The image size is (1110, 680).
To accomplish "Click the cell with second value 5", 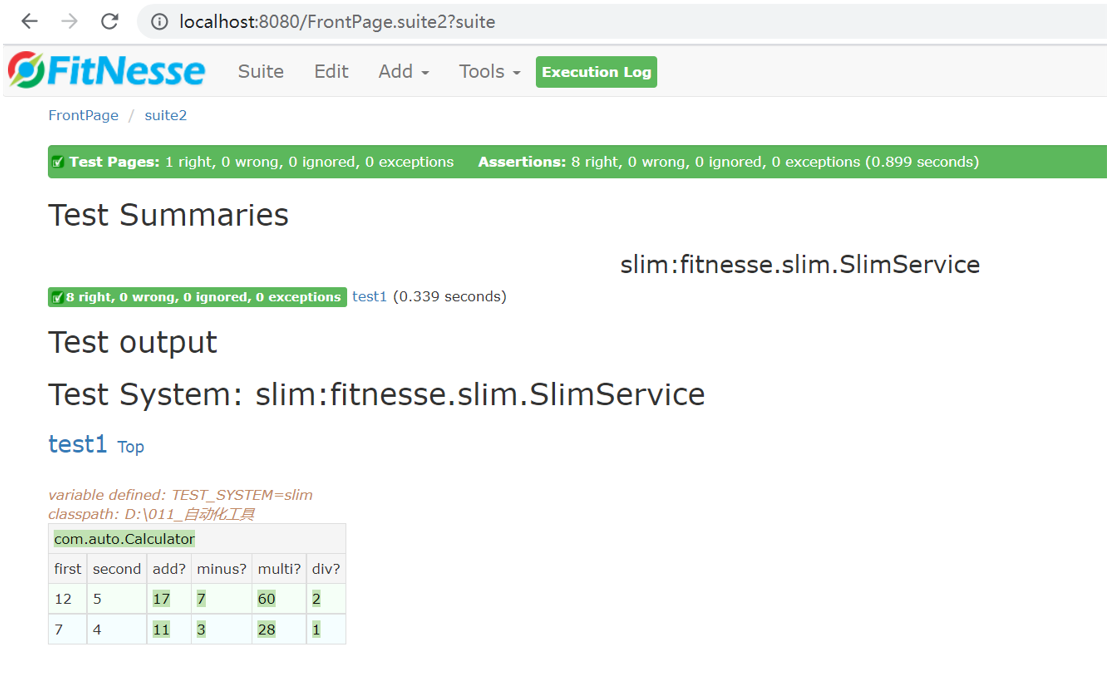I will (x=117, y=599).
